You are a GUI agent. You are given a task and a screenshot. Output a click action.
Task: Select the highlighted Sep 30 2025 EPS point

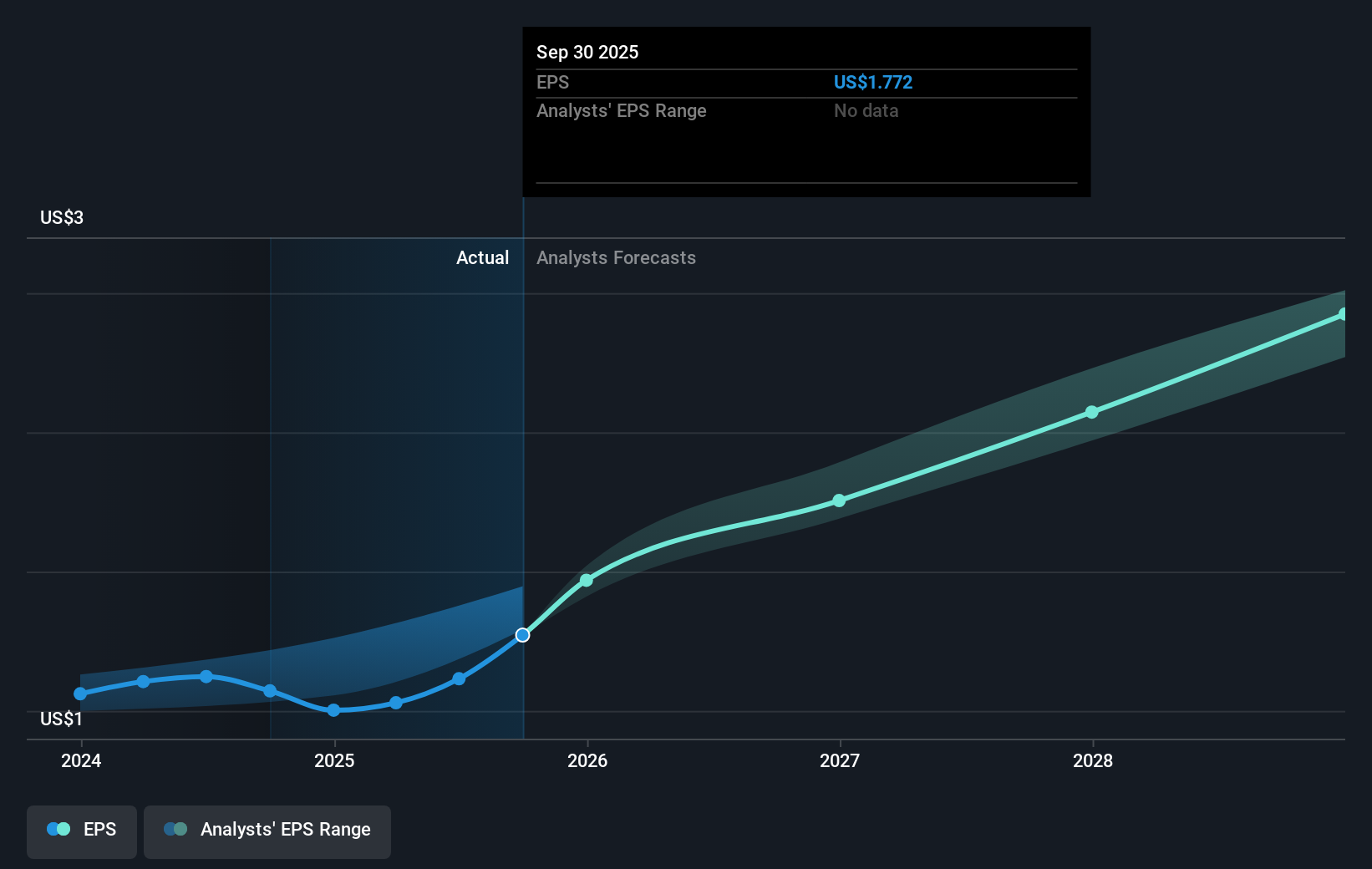522,635
